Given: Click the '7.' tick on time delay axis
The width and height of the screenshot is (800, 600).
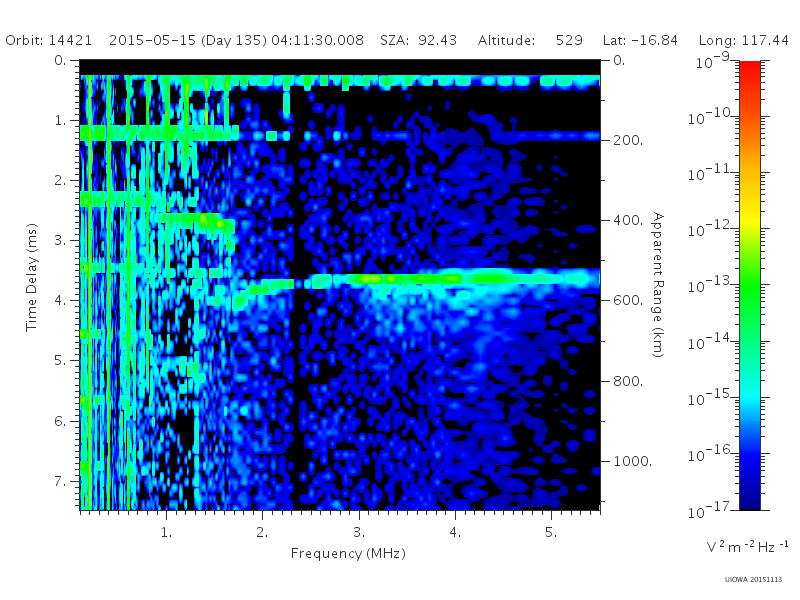Looking at the screenshot, I should tap(60, 481).
